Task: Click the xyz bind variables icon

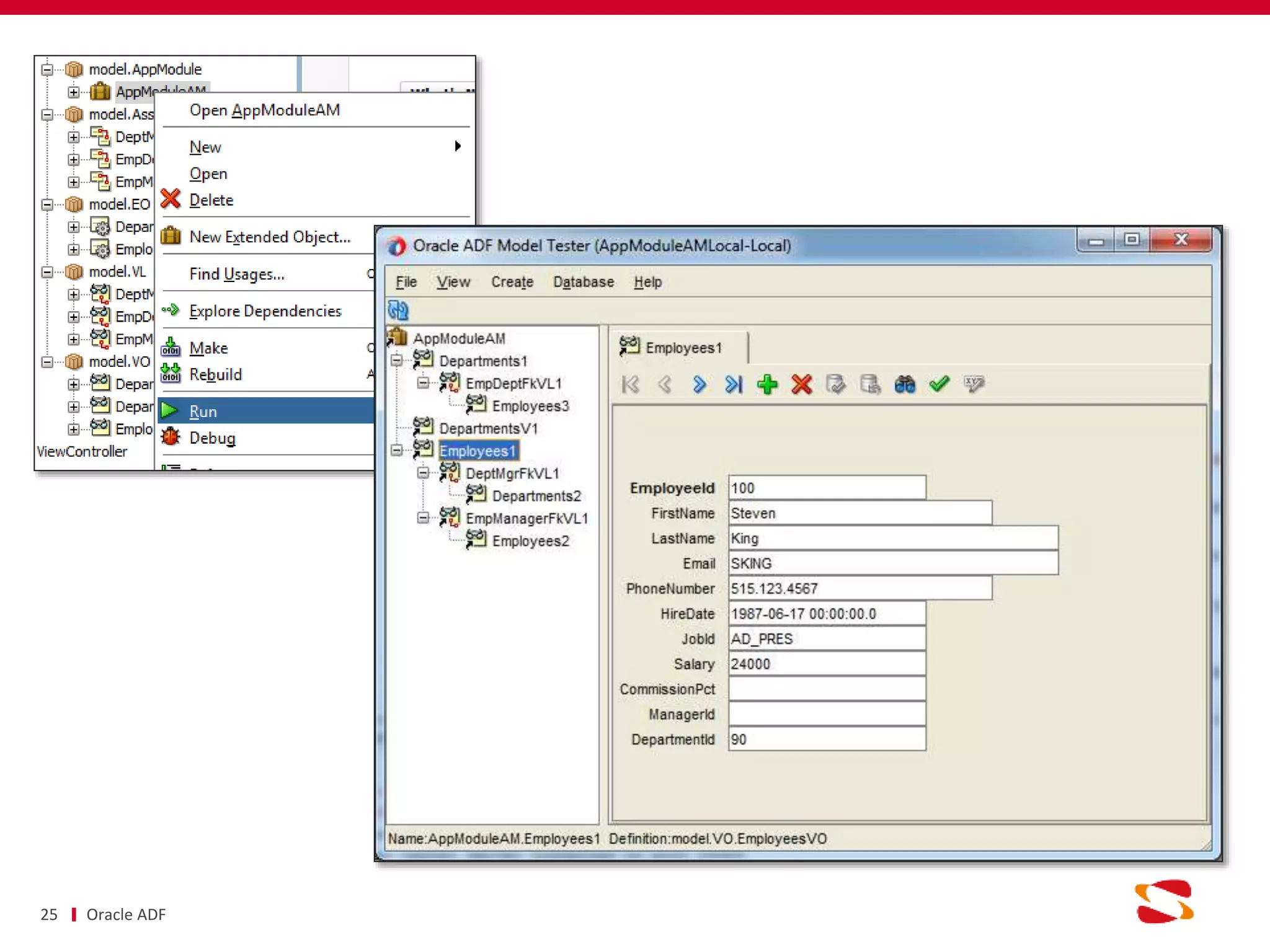Action: 974,384
